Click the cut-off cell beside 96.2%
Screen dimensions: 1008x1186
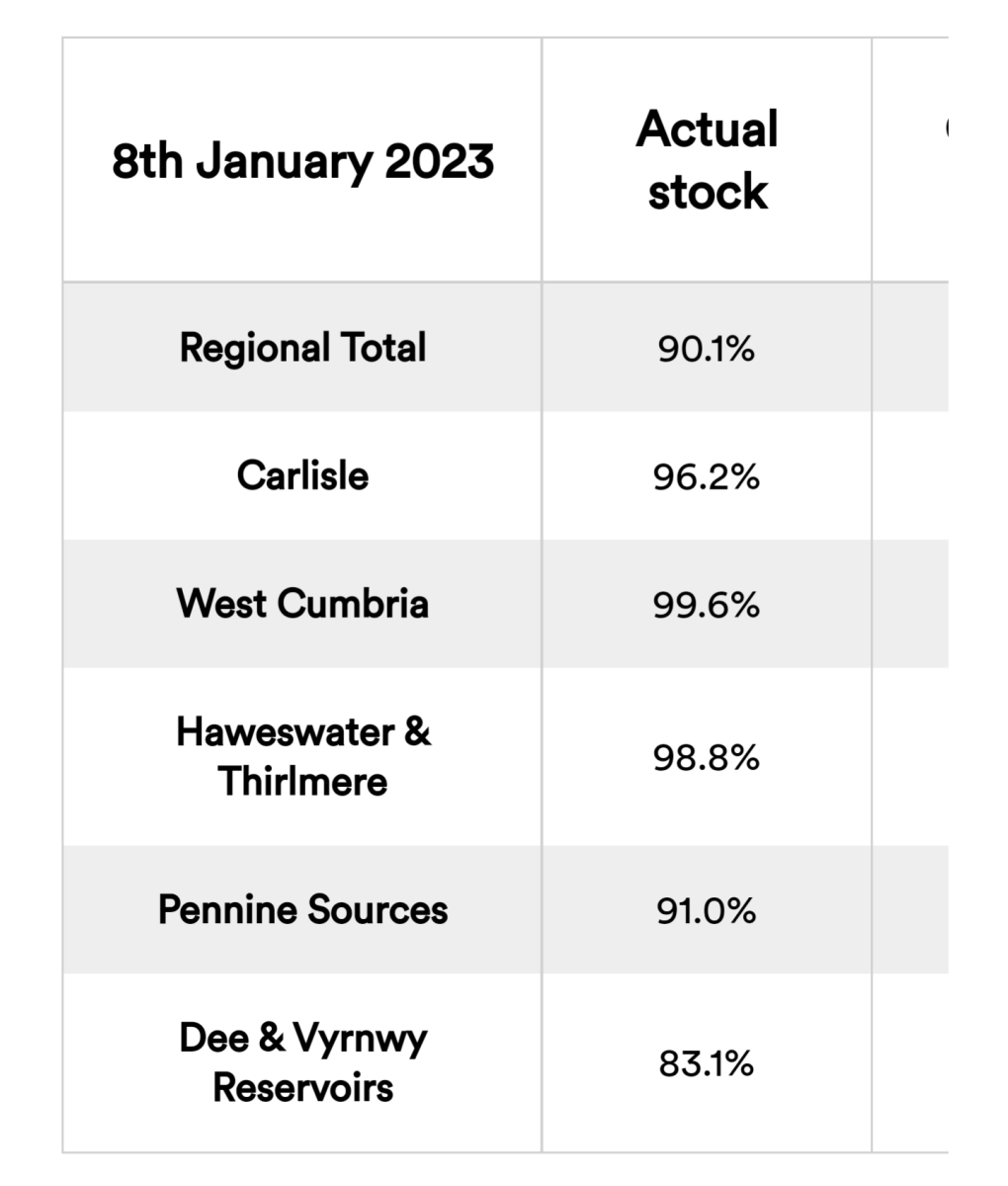tap(910, 475)
